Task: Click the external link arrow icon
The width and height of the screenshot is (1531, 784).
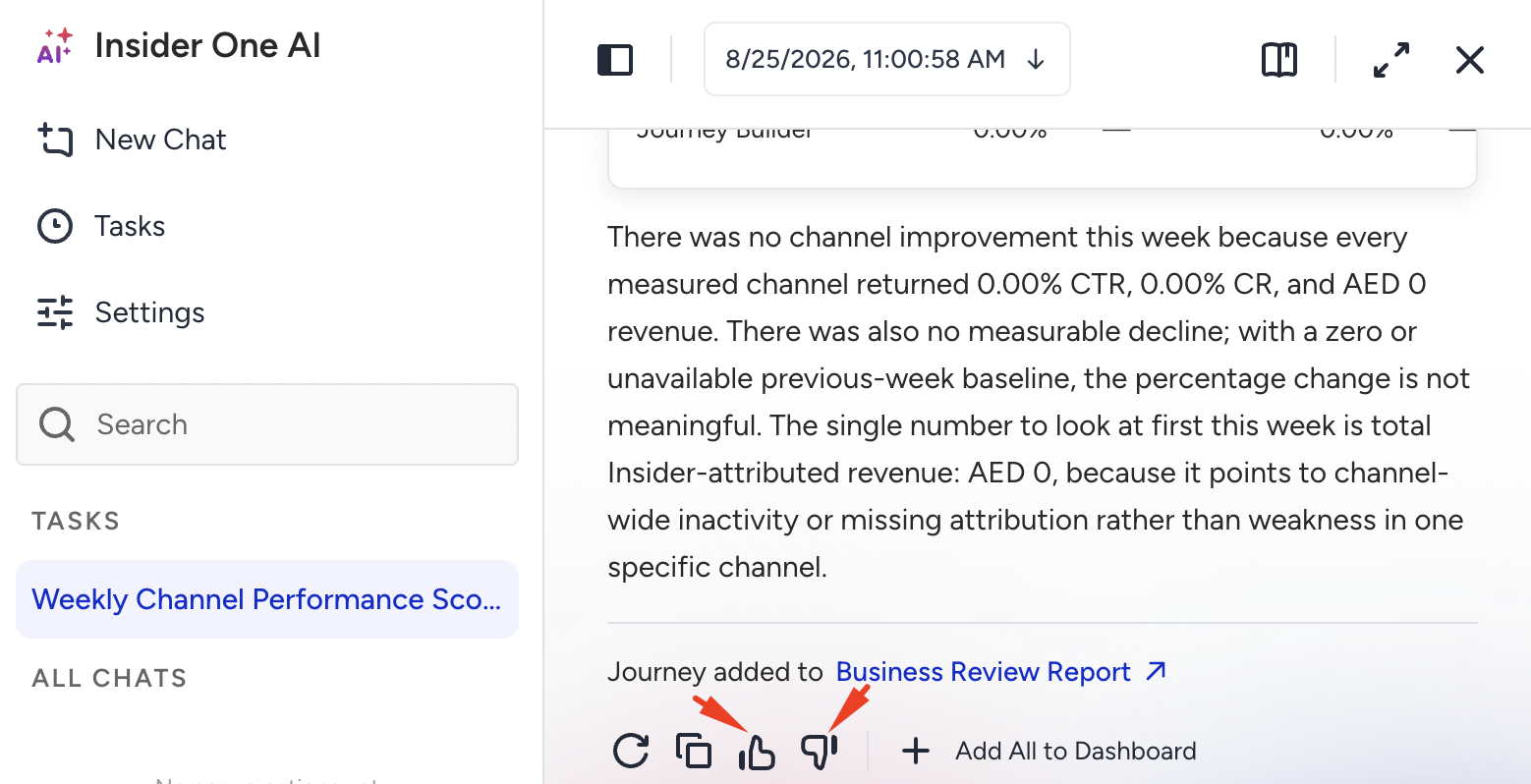Action: 1157,671
